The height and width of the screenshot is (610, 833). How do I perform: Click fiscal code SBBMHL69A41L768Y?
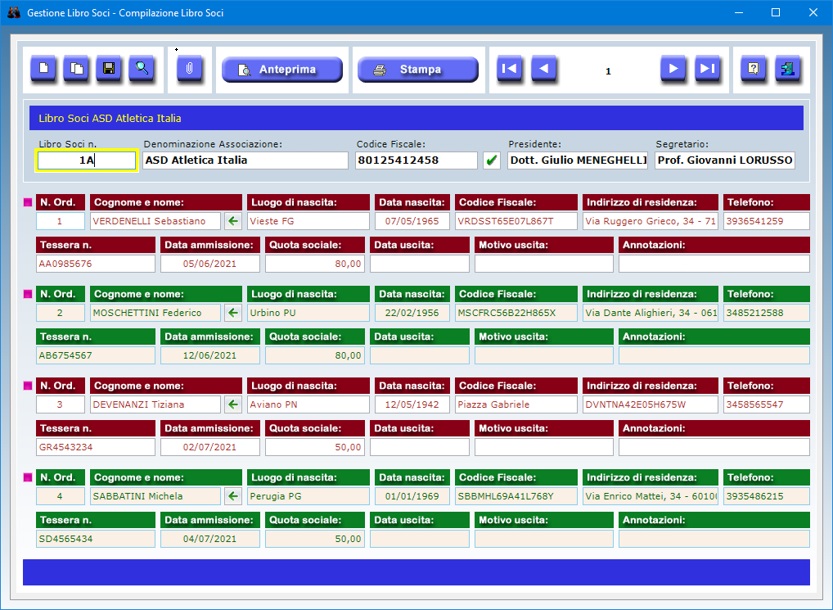pos(516,496)
